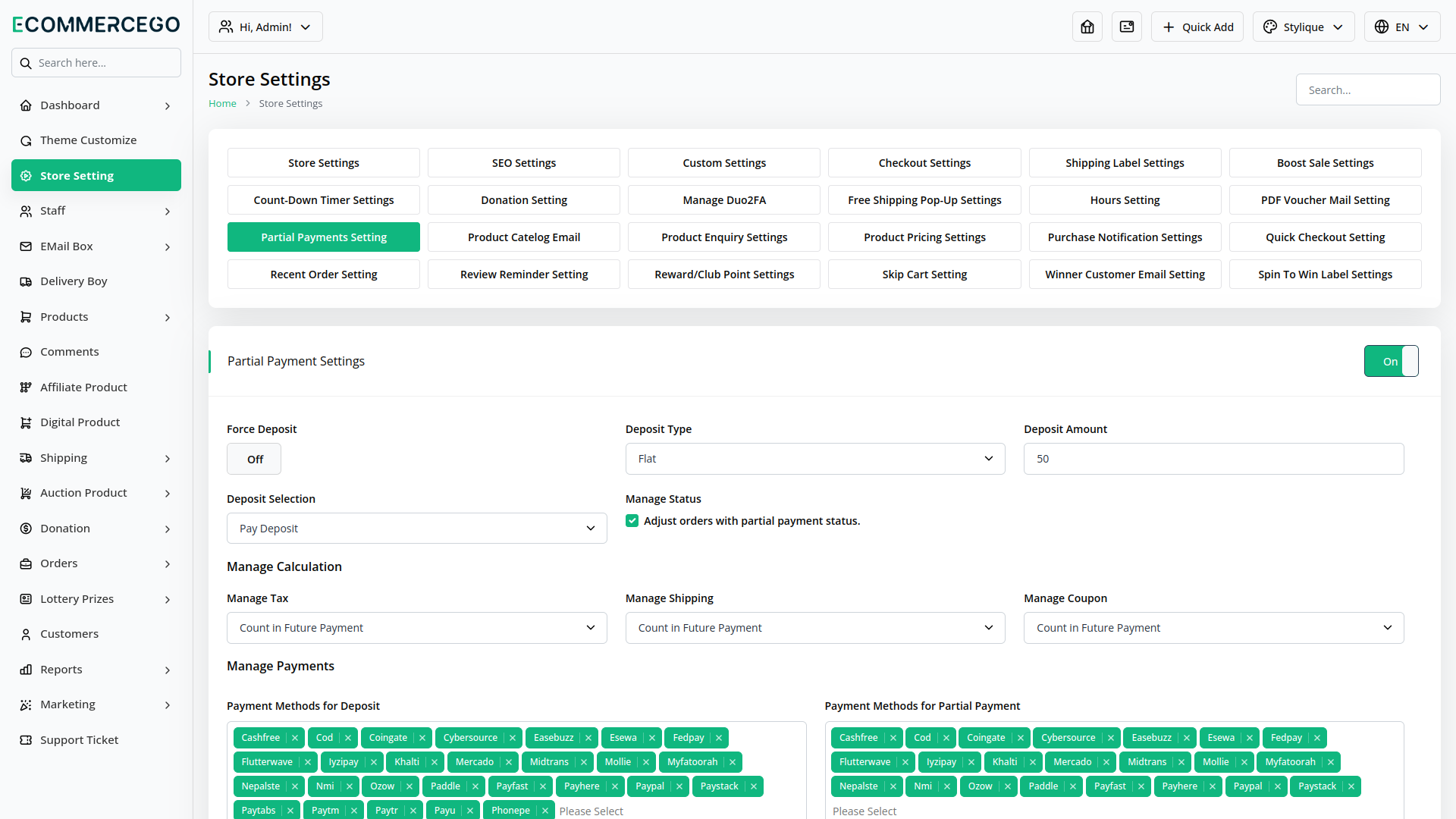The width and height of the screenshot is (1456, 819).
Task: Click the Quick Add button
Action: pyautogui.click(x=1197, y=27)
